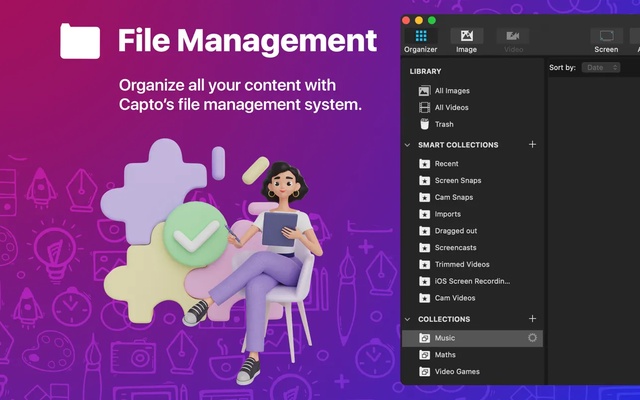
Task: Select the Music collection row
Action: 472,338
